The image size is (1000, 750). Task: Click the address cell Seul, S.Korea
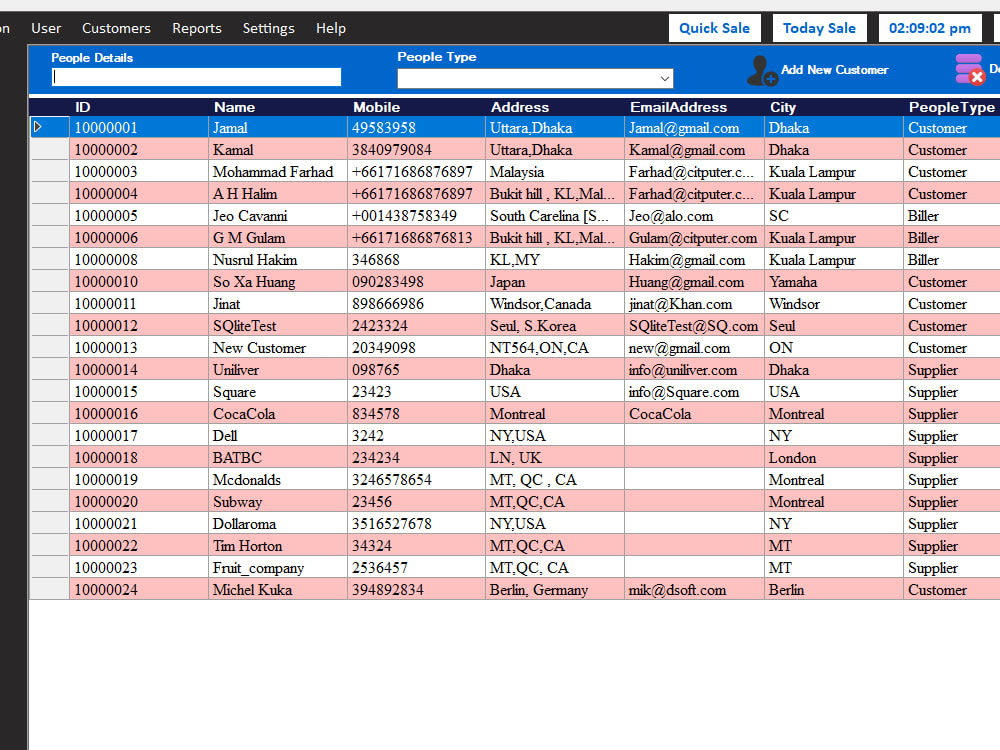pyautogui.click(x=555, y=325)
